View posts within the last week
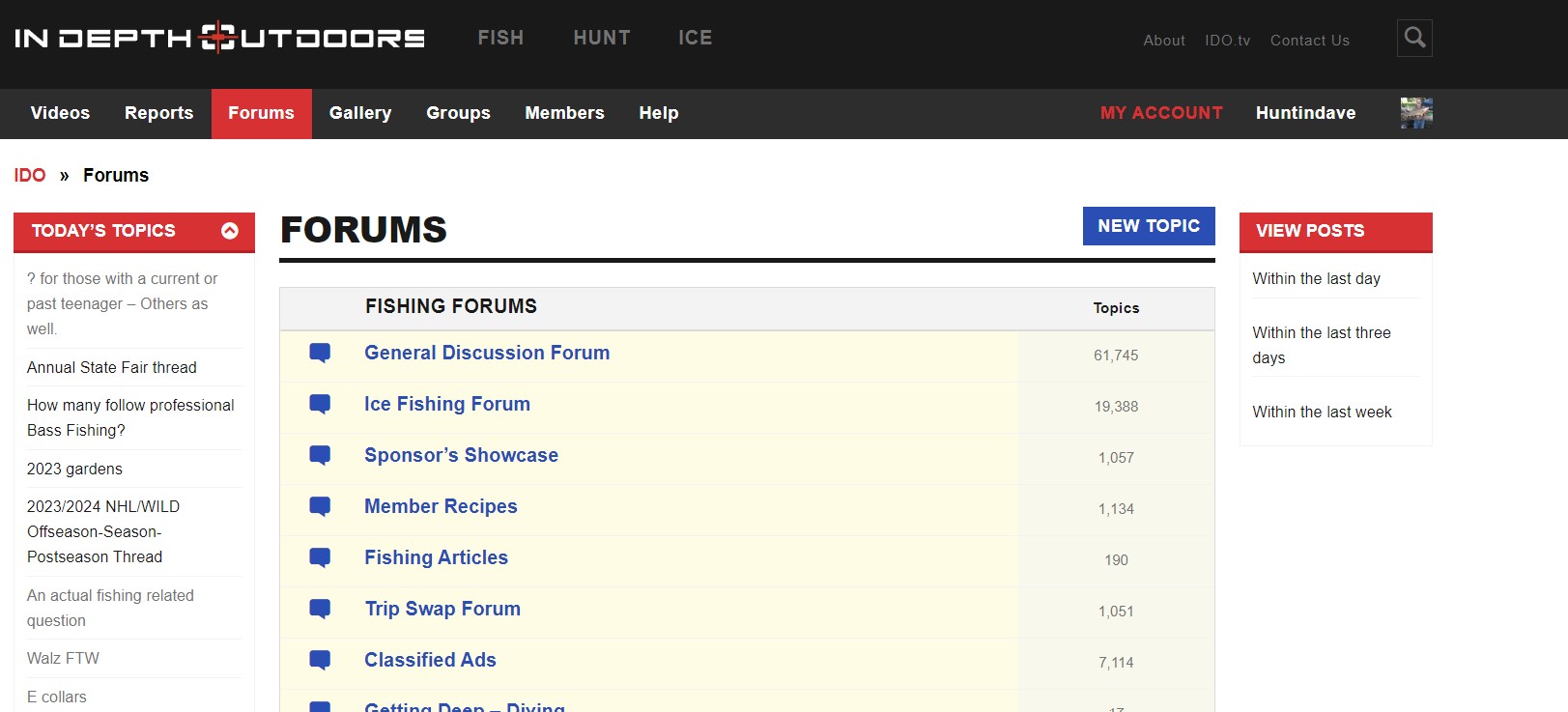This screenshot has width=1568, height=712. (x=1322, y=412)
